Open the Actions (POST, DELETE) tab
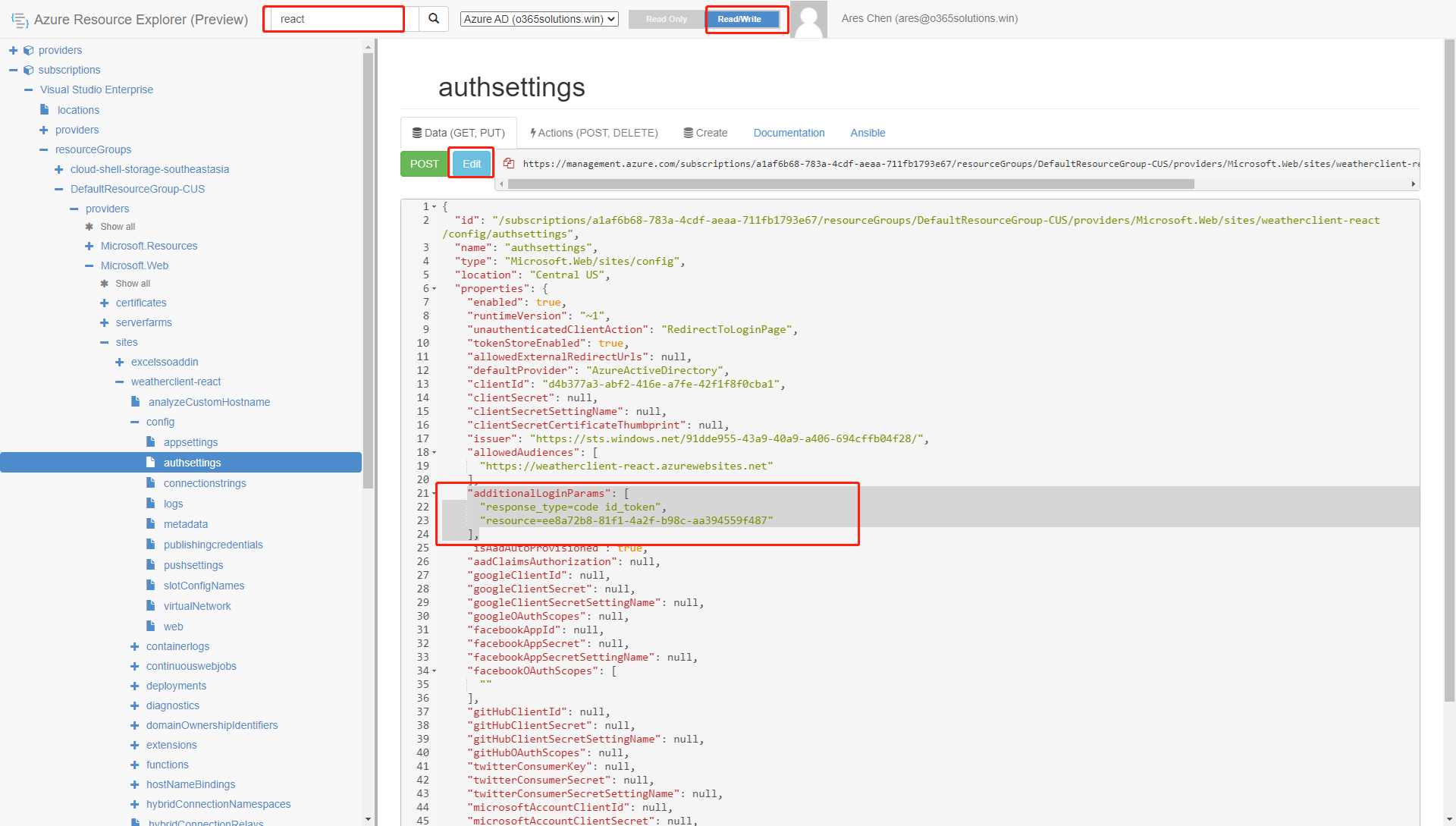Image resolution: width=1456 pixels, height=826 pixels. point(594,133)
